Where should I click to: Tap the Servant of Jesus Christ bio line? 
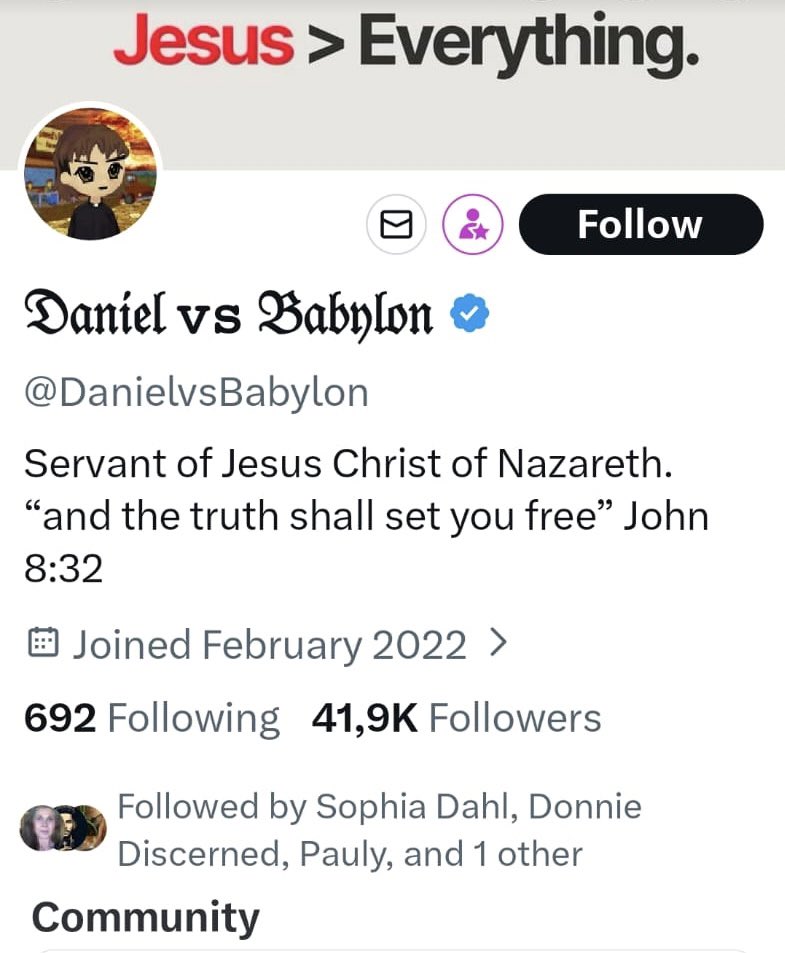coord(348,464)
